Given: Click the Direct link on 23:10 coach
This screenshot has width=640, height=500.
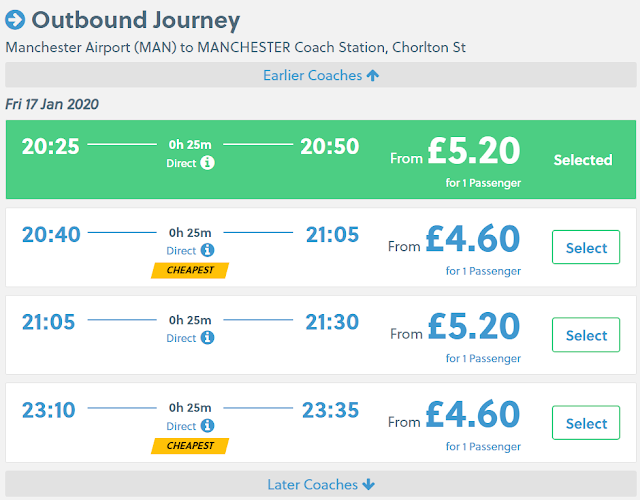Looking at the screenshot, I should point(181,426).
